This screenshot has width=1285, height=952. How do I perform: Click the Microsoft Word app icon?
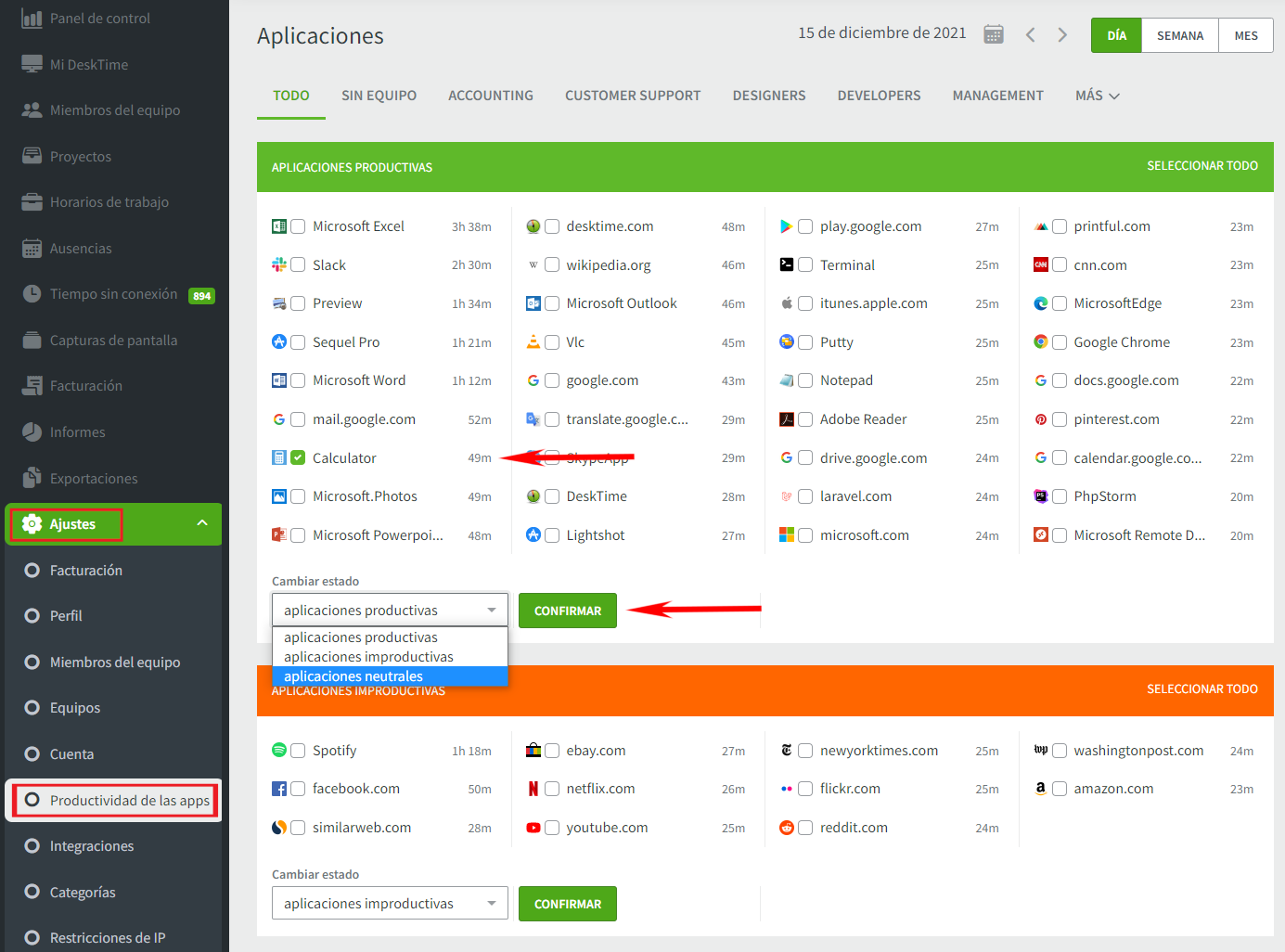click(x=279, y=380)
